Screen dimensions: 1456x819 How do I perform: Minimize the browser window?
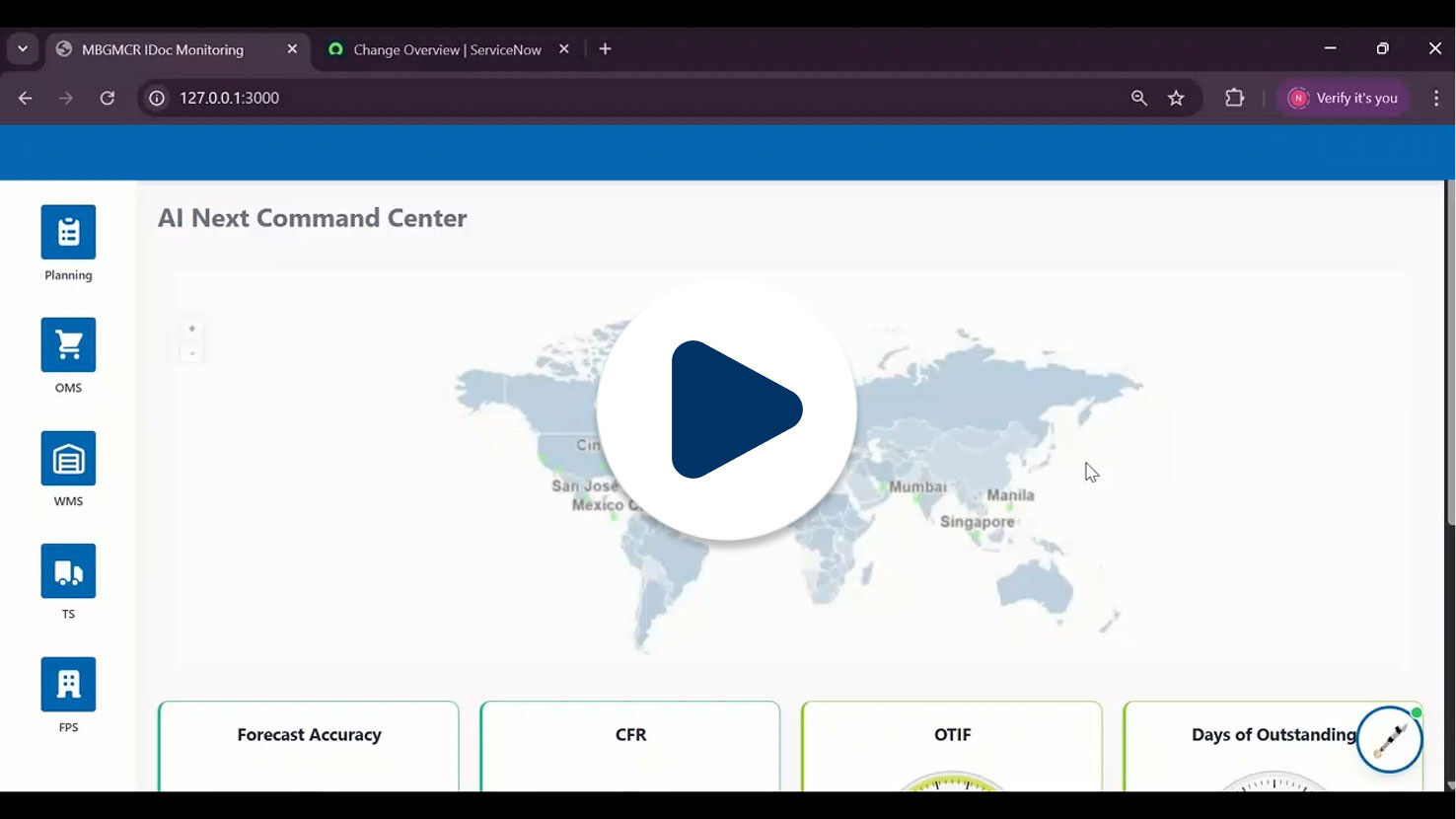coord(1330,48)
